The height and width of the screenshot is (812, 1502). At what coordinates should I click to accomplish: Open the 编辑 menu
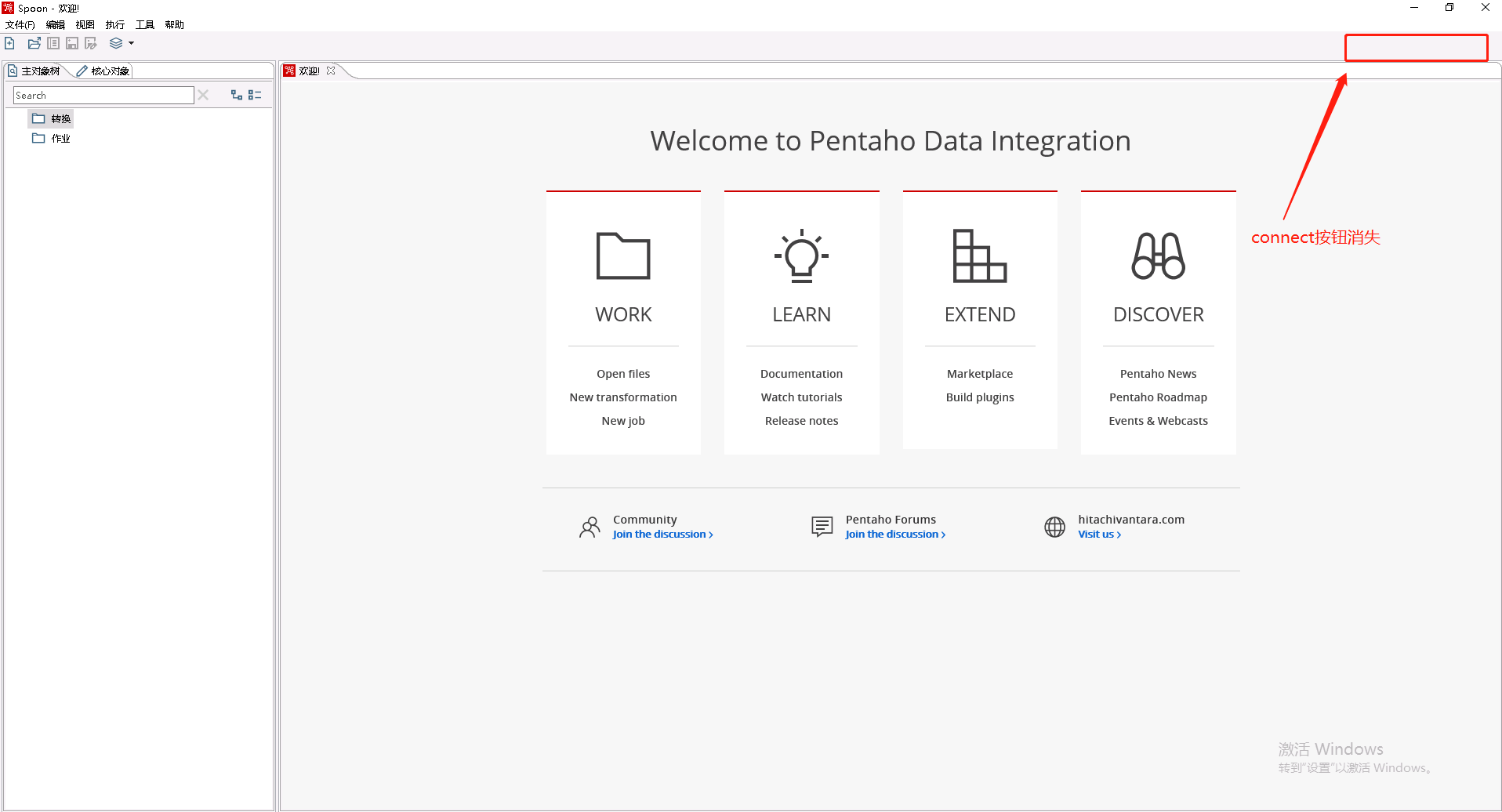pos(56,25)
